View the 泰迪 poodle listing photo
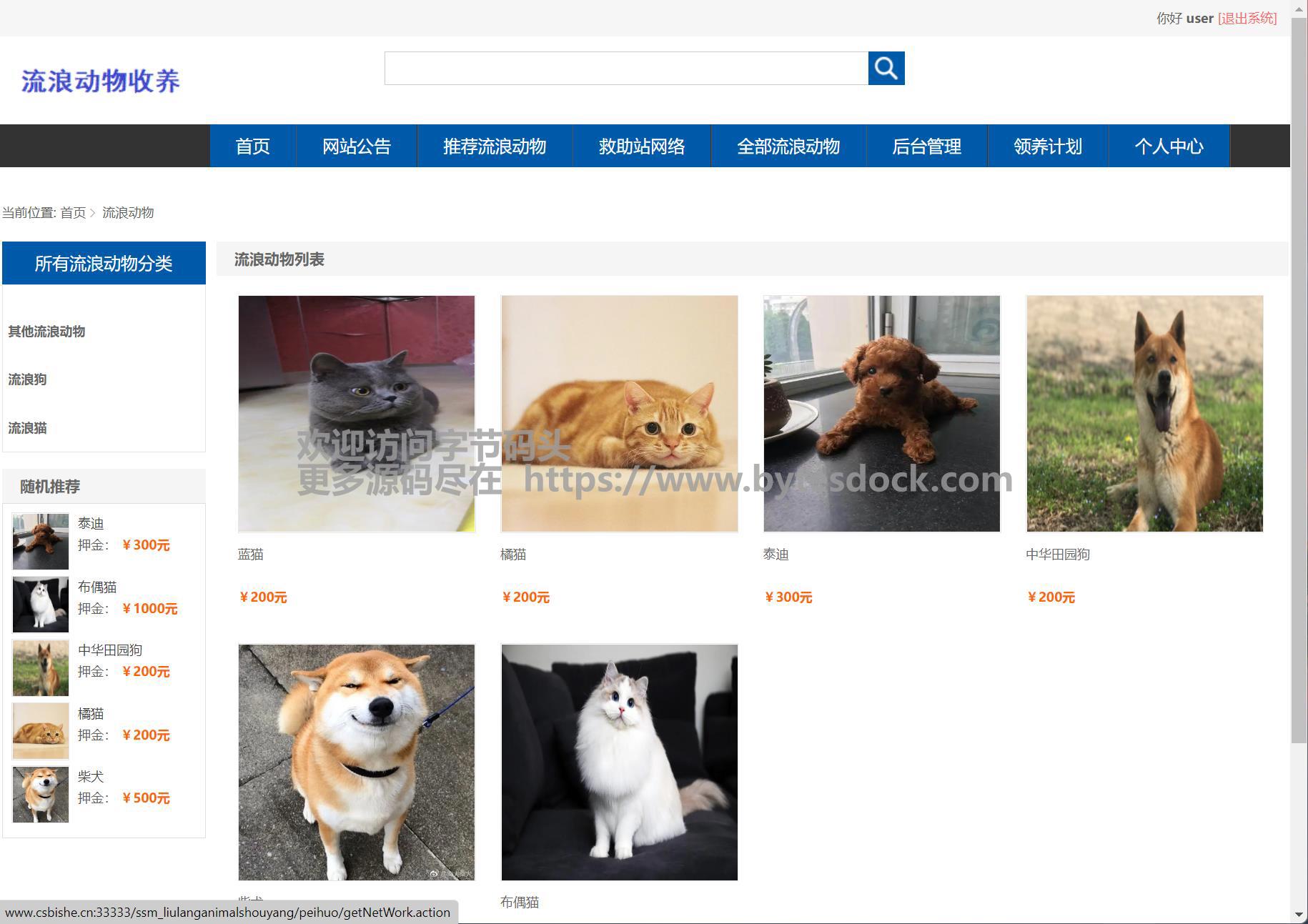Image resolution: width=1308 pixels, height=924 pixels. click(882, 414)
